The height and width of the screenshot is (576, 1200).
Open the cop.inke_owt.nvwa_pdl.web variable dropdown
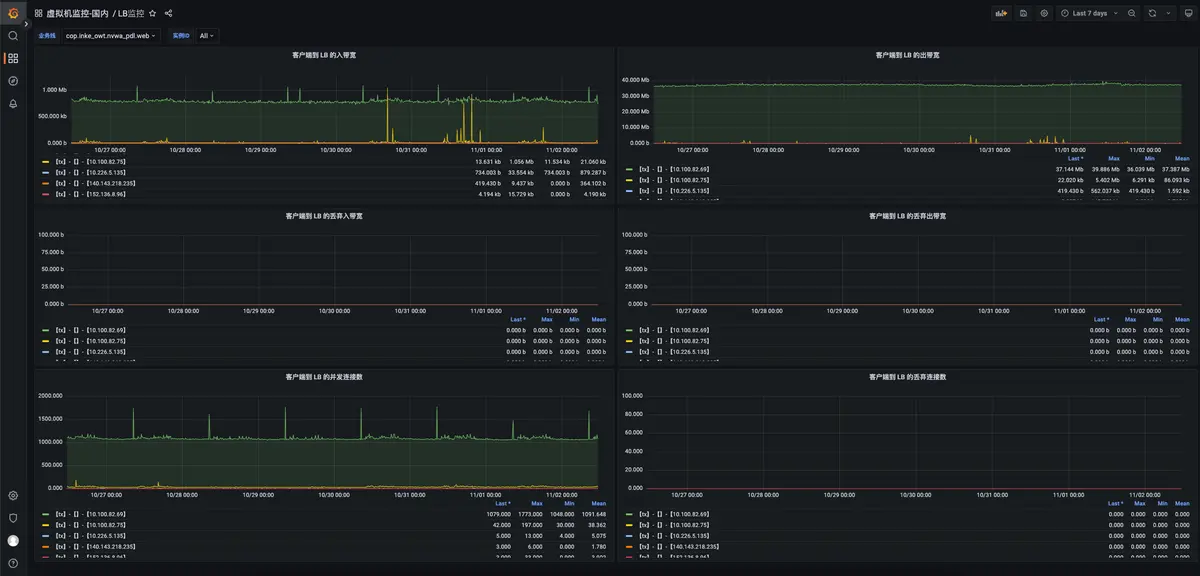111,35
